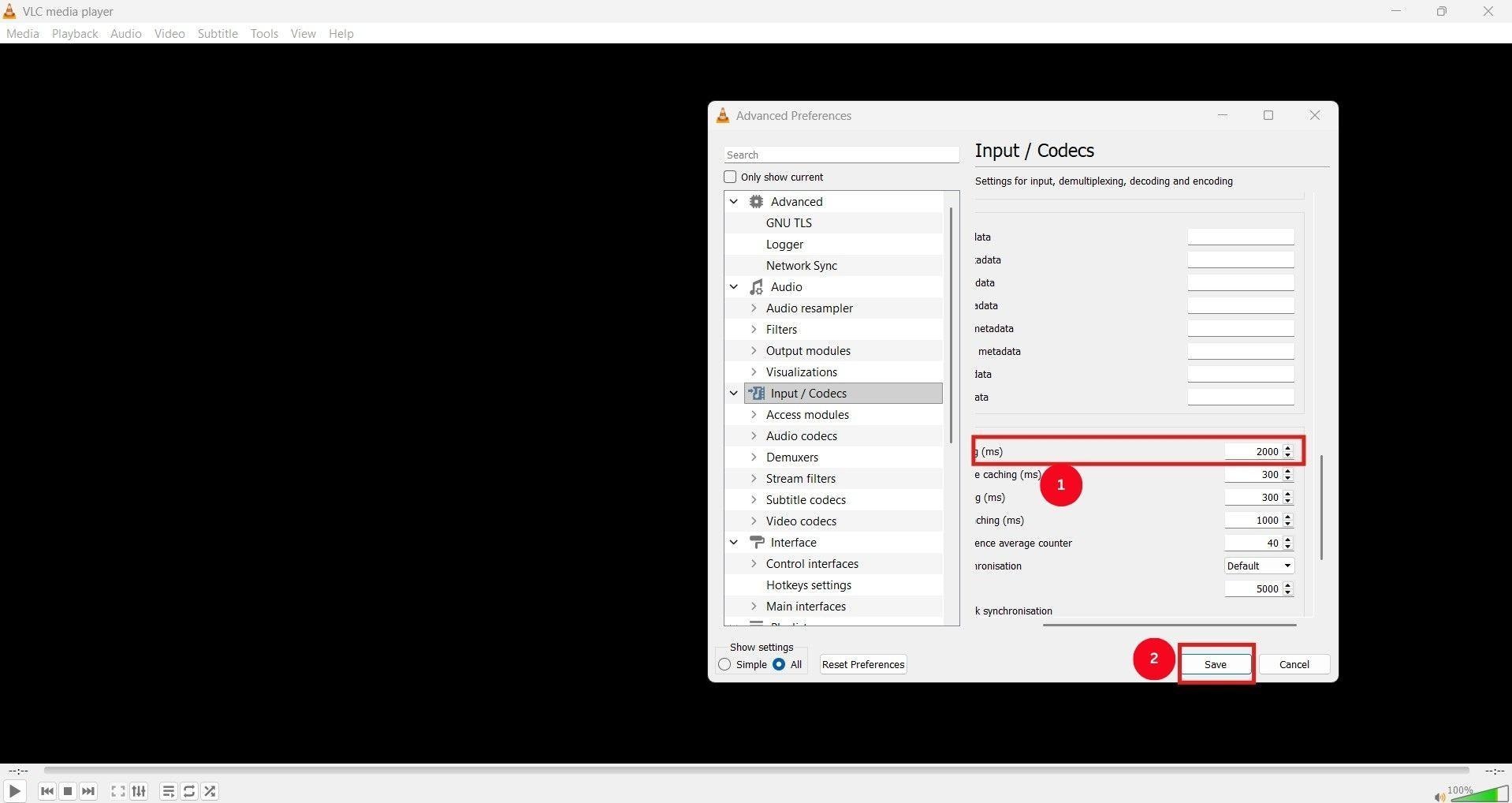Click the gear icon beside Advanced
This screenshot has height=803, width=1512.
757,202
